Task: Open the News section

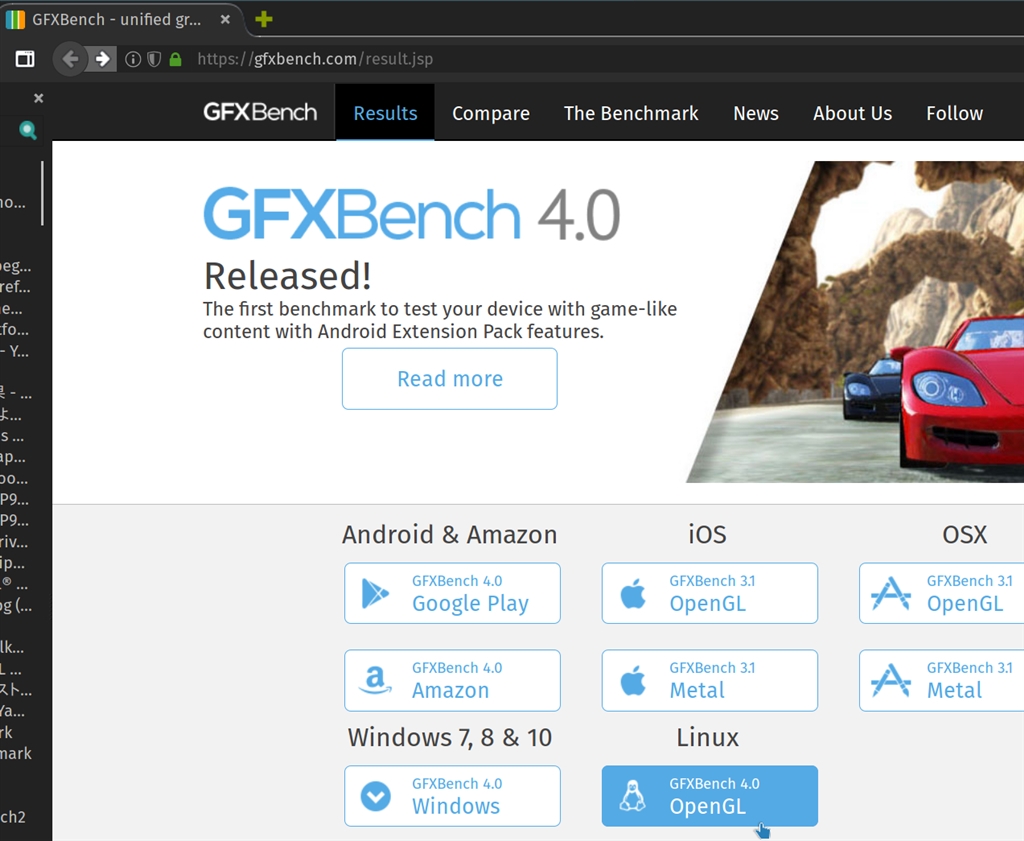Action: 756,113
